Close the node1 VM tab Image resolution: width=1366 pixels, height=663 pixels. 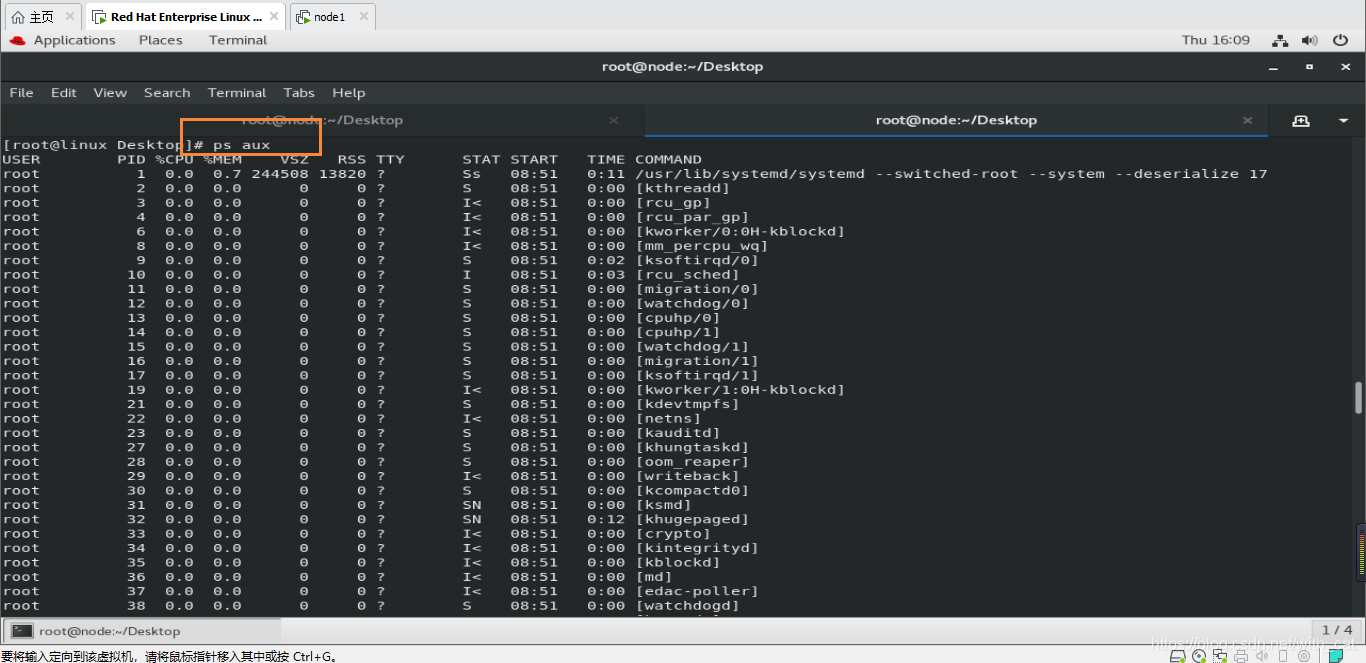[362, 17]
